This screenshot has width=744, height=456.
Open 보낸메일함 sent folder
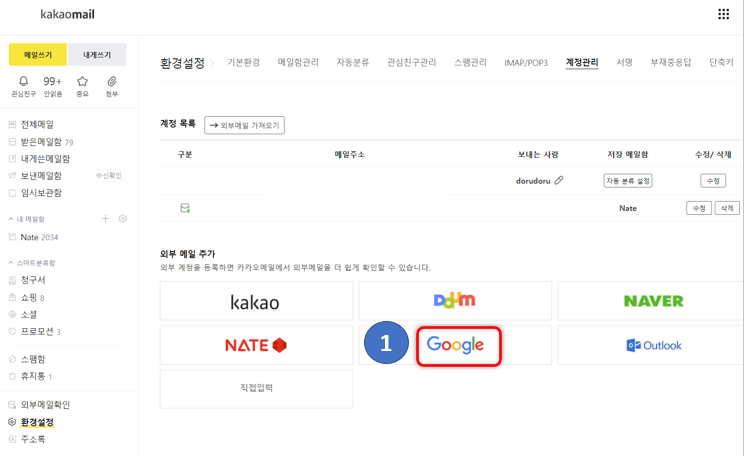click(41, 176)
